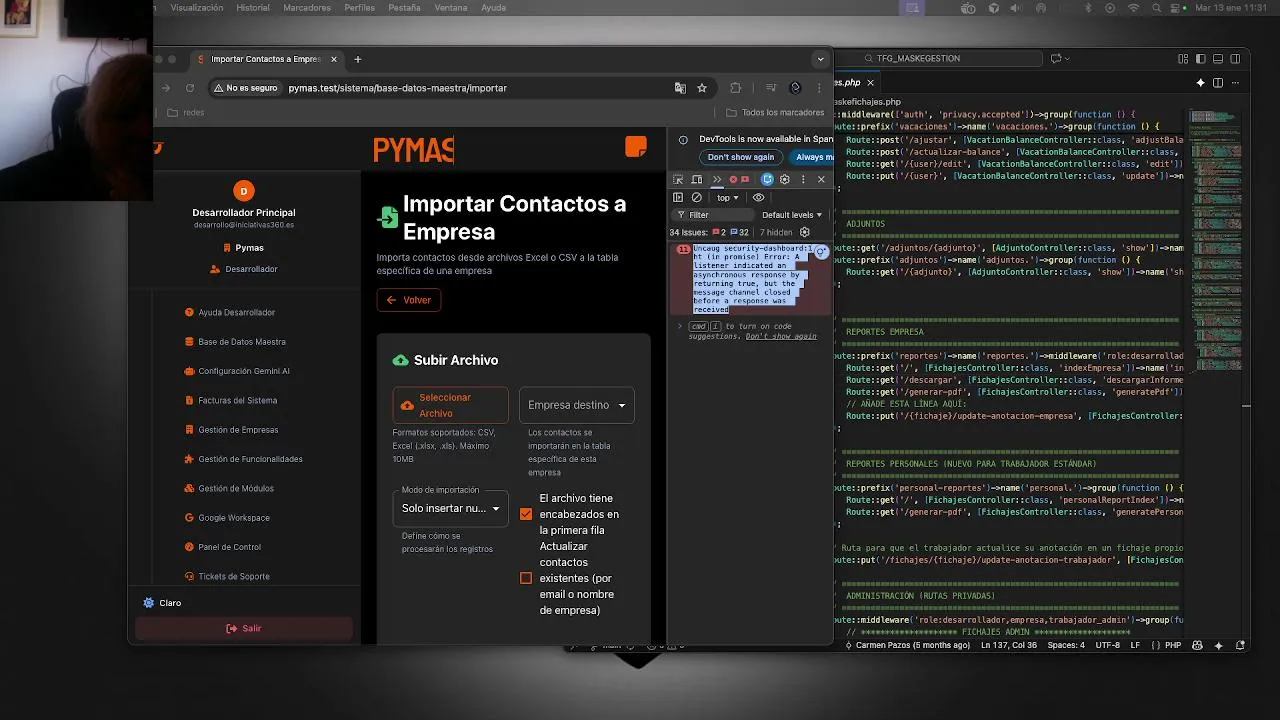The height and width of the screenshot is (720, 1280).
Task: Click the sparkle AI icon in VS Code editor
Action: coord(1201,83)
